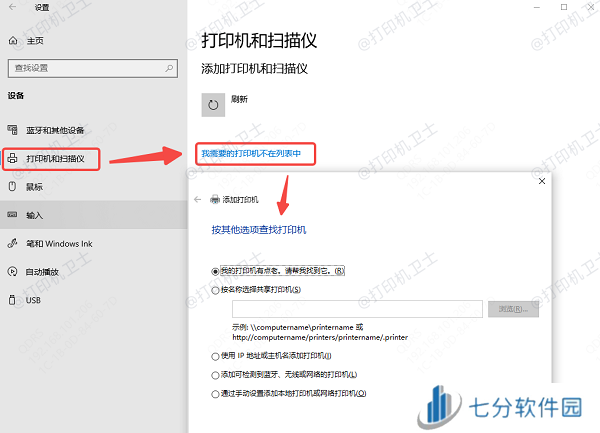Click back arrow in 添加打印机 dialog
Image resolution: width=600 pixels, height=433 pixels.
(x=197, y=199)
